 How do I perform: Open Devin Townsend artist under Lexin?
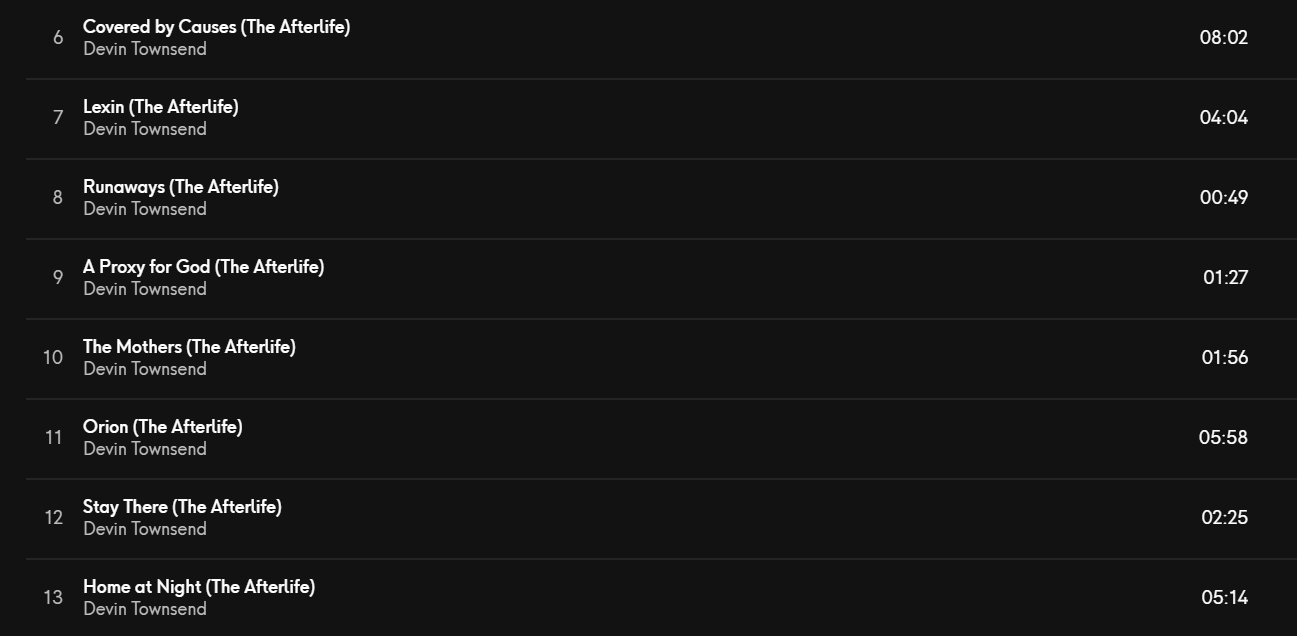point(145,129)
